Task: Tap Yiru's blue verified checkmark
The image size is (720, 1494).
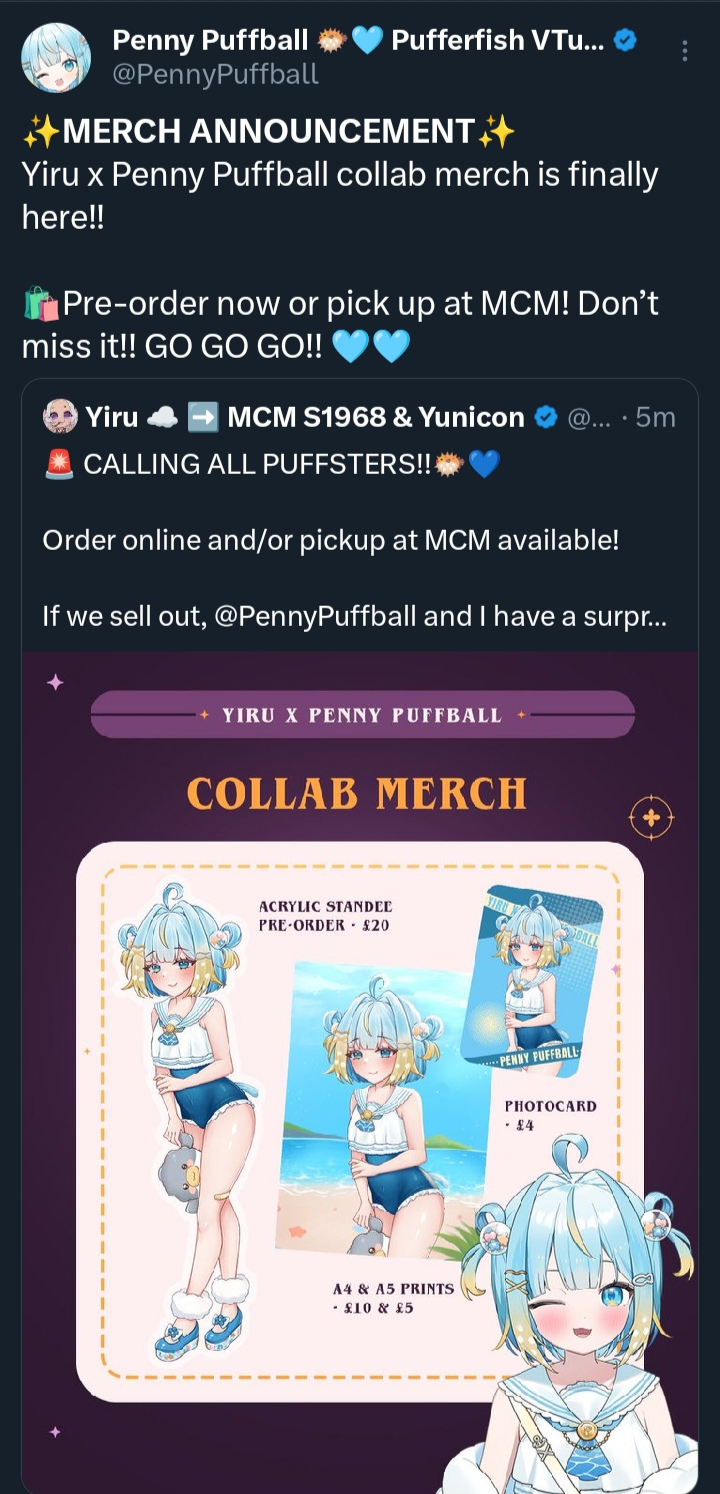Action: (x=546, y=417)
